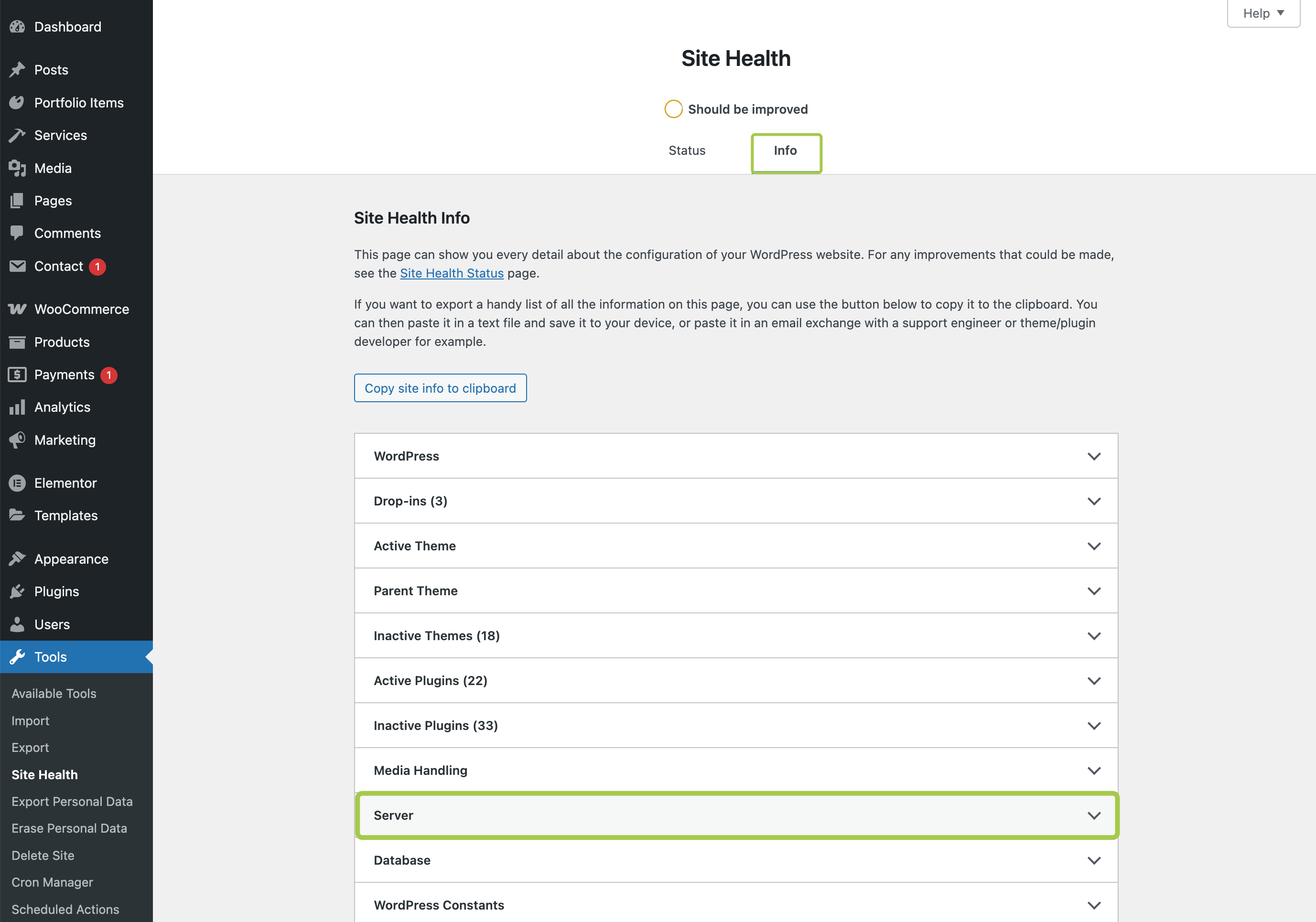Follow the Site Health Status link
Screen dimensions: 1316x922
coord(452,273)
